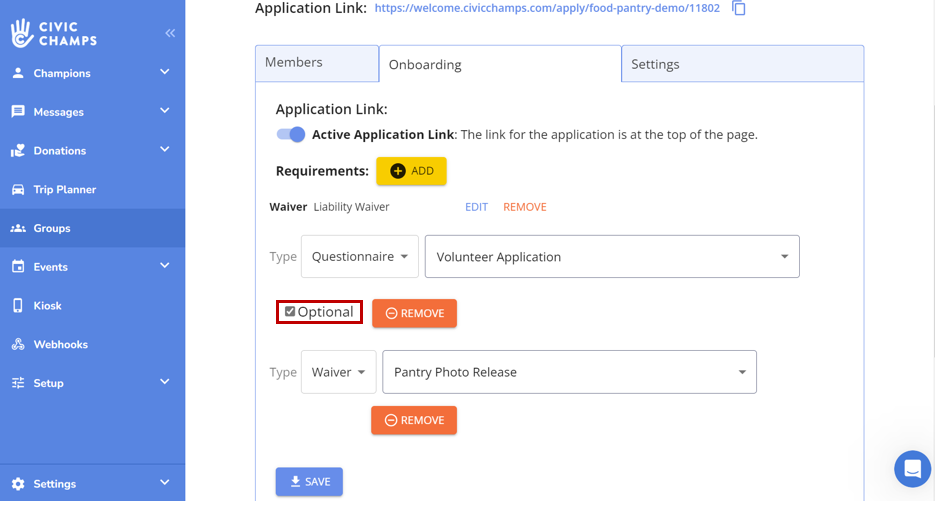This screenshot has height=505, width=937.
Task: Open the Volunteer Application dropdown
Action: [x=611, y=257]
